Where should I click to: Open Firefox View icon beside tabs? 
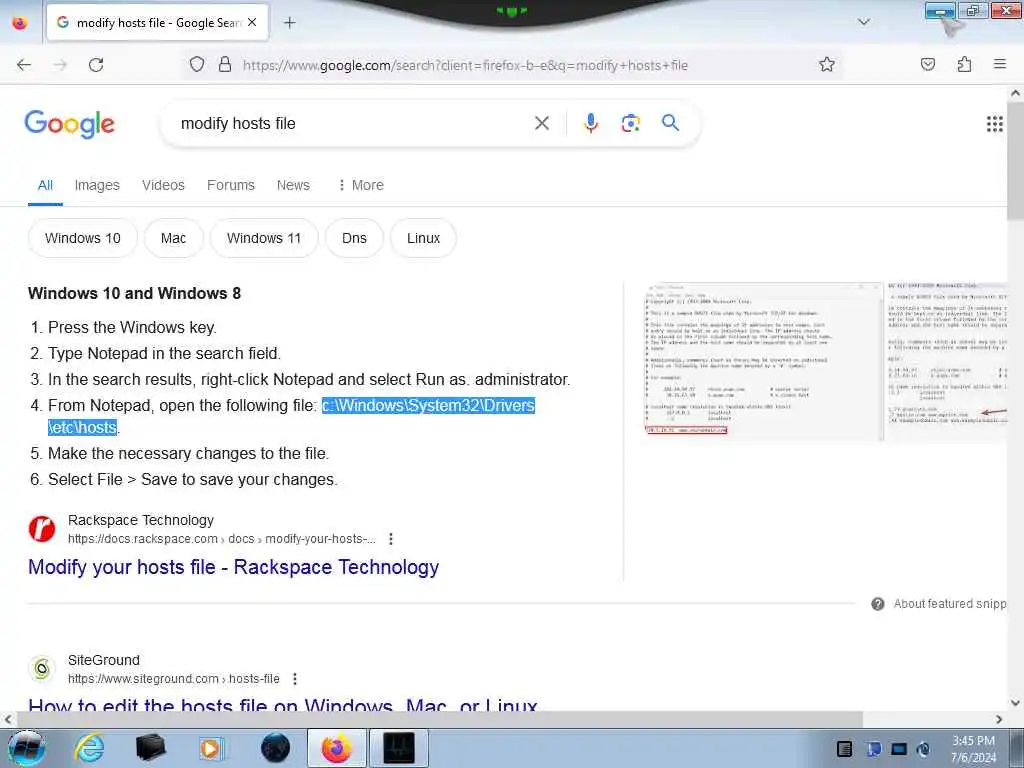[20, 23]
